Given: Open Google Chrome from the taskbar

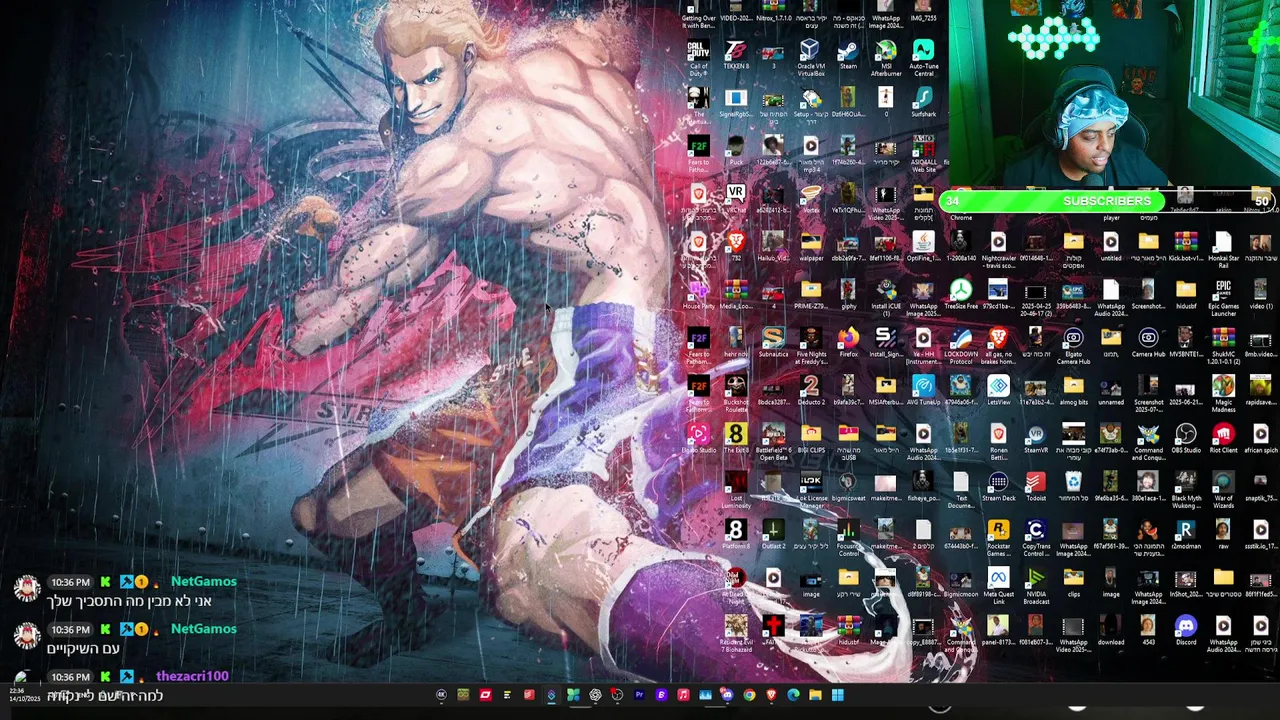Looking at the screenshot, I should point(749,695).
